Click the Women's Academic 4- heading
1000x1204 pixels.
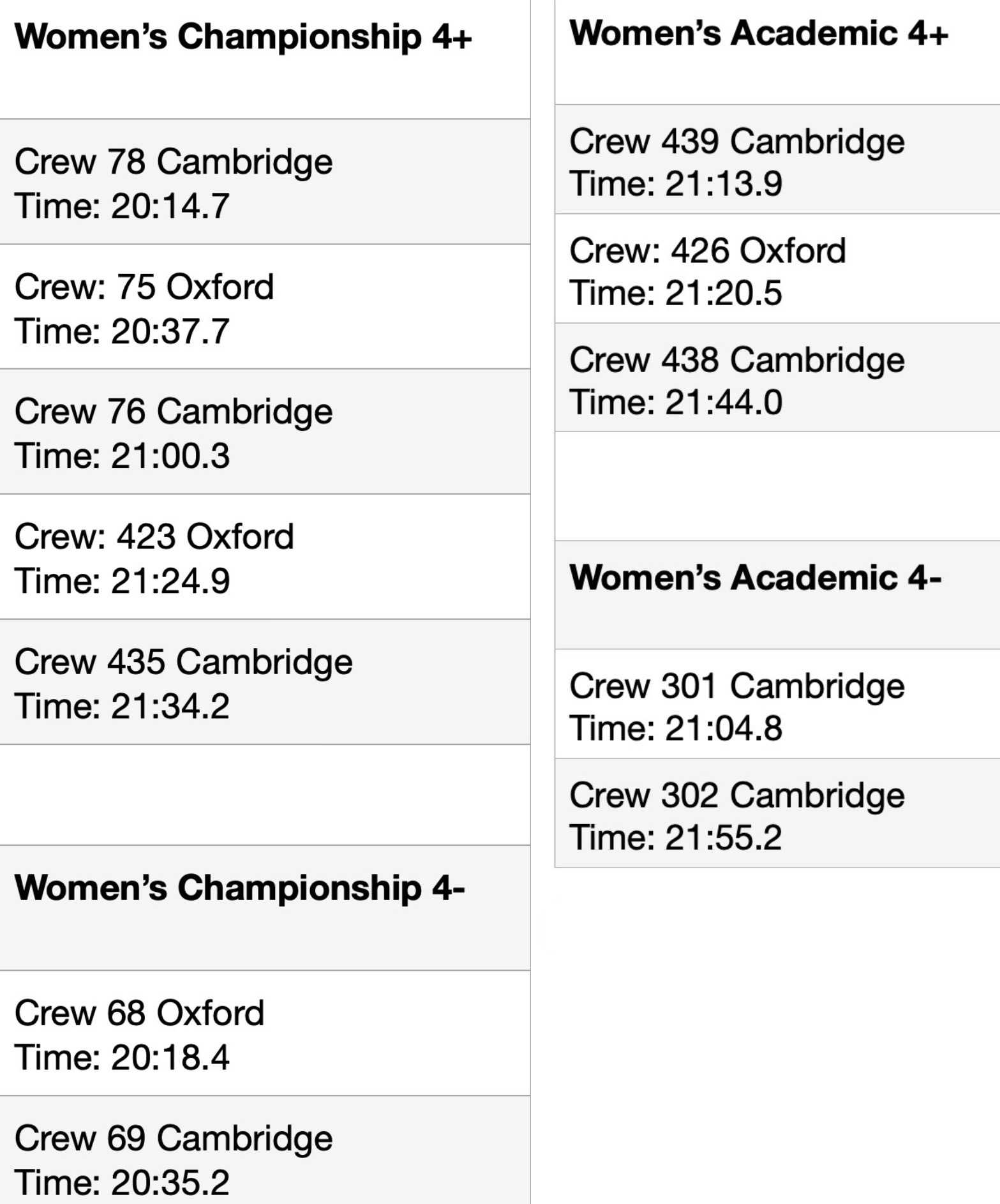[755, 578]
